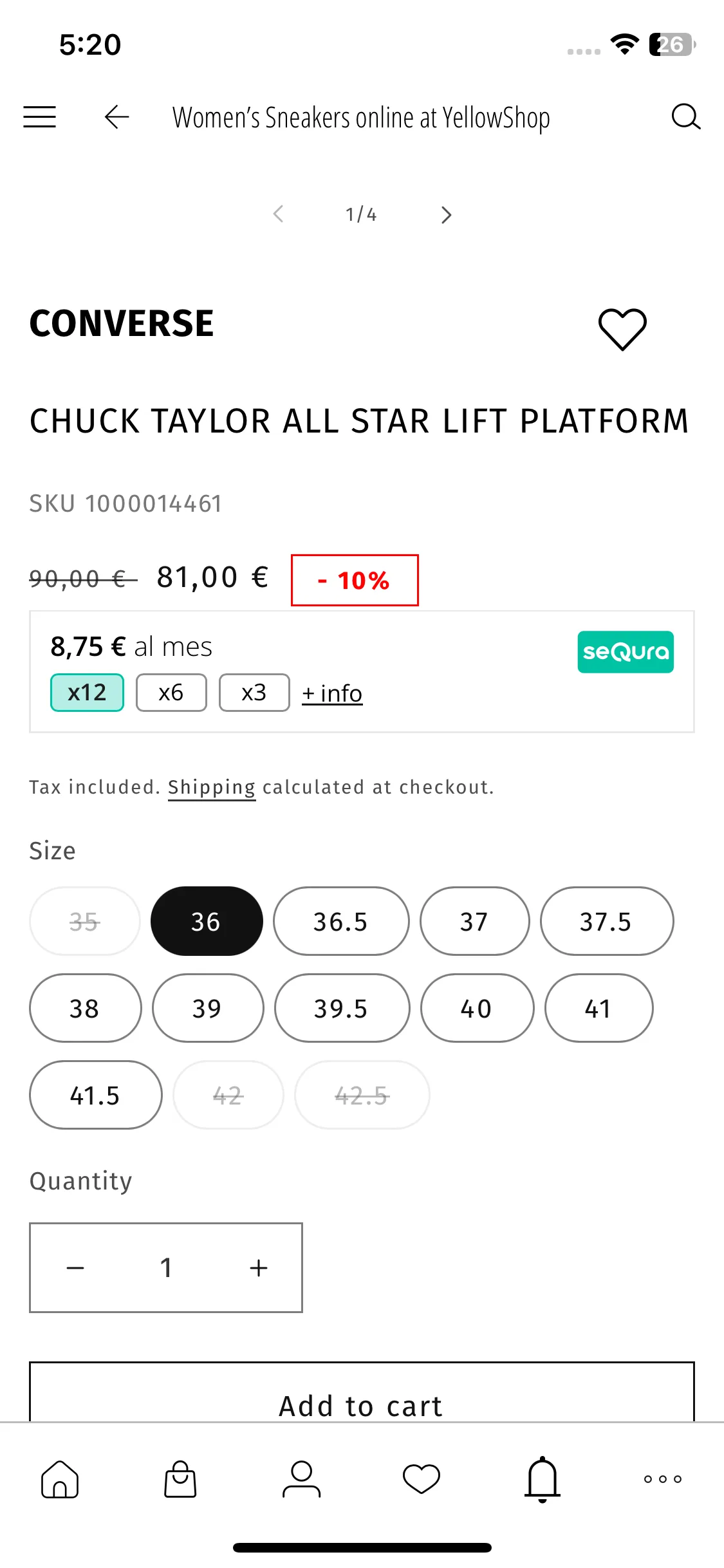This screenshot has width=724, height=1568.
Task: Open favorites heart tab
Action: (422, 1479)
